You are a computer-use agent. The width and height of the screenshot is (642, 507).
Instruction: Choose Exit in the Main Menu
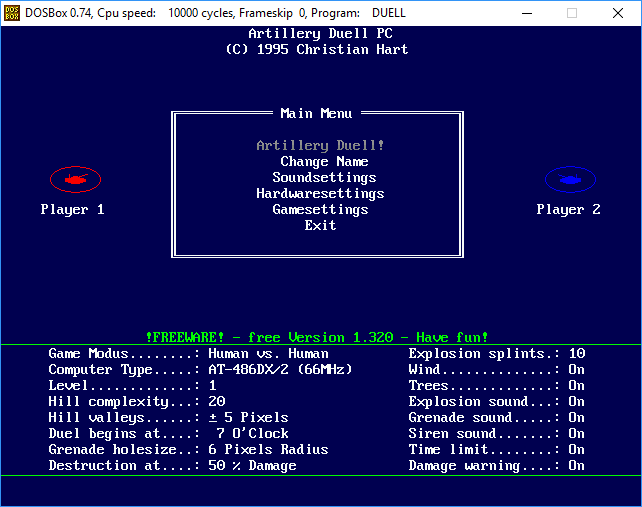tap(320, 225)
